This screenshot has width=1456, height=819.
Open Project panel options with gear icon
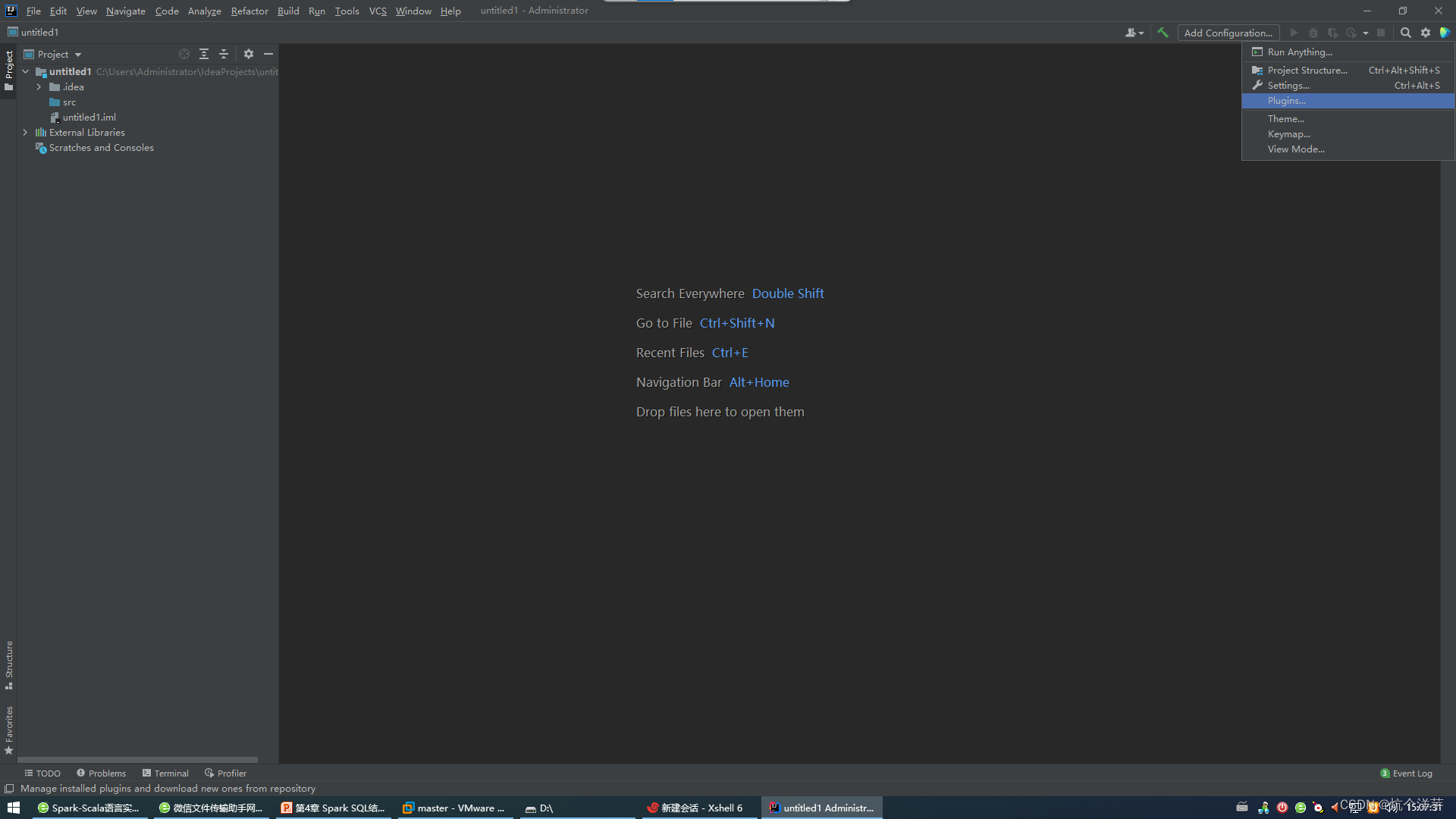pos(249,54)
